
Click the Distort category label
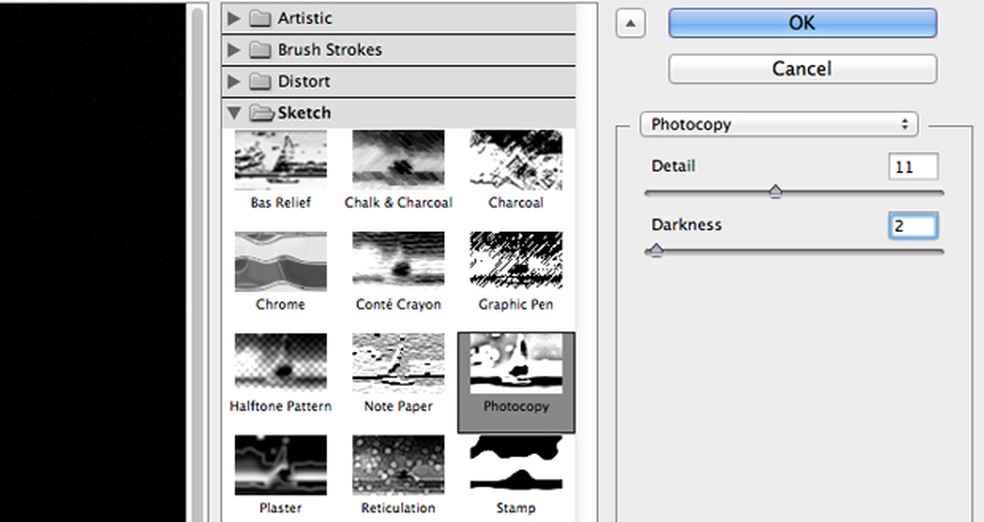pyautogui.click(x=304, y=81)
